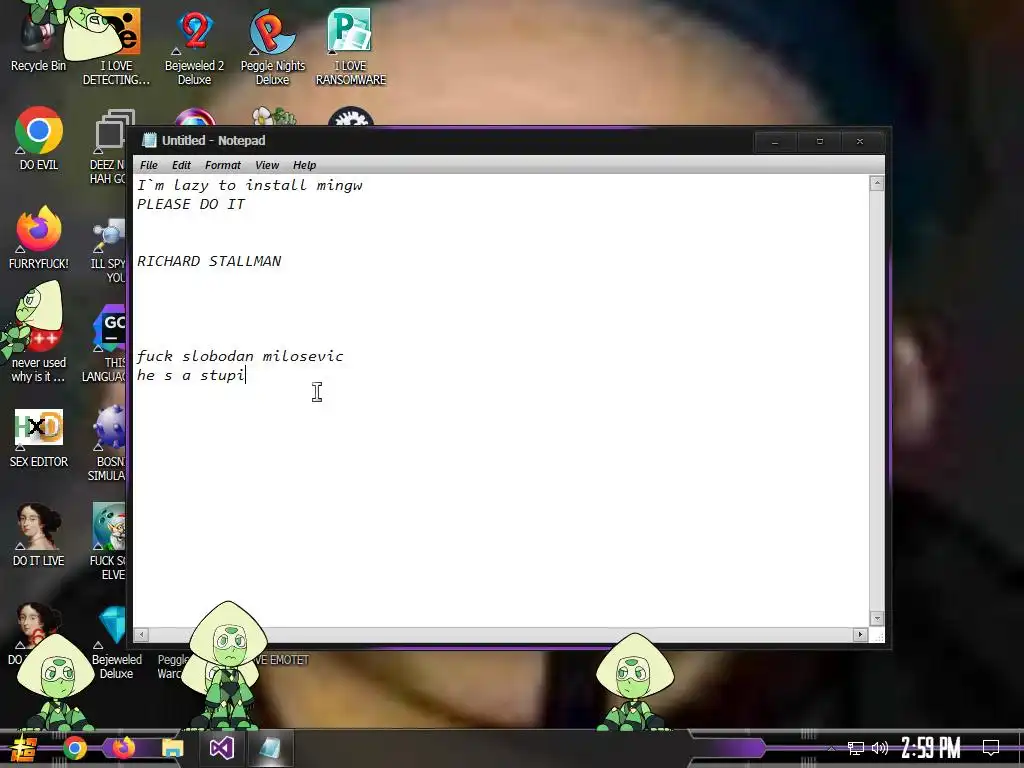The height and width of the screenshot is (768, 1024).
Task: Select the ILL SPY YOU desktop icon
Action: (108, 251)
